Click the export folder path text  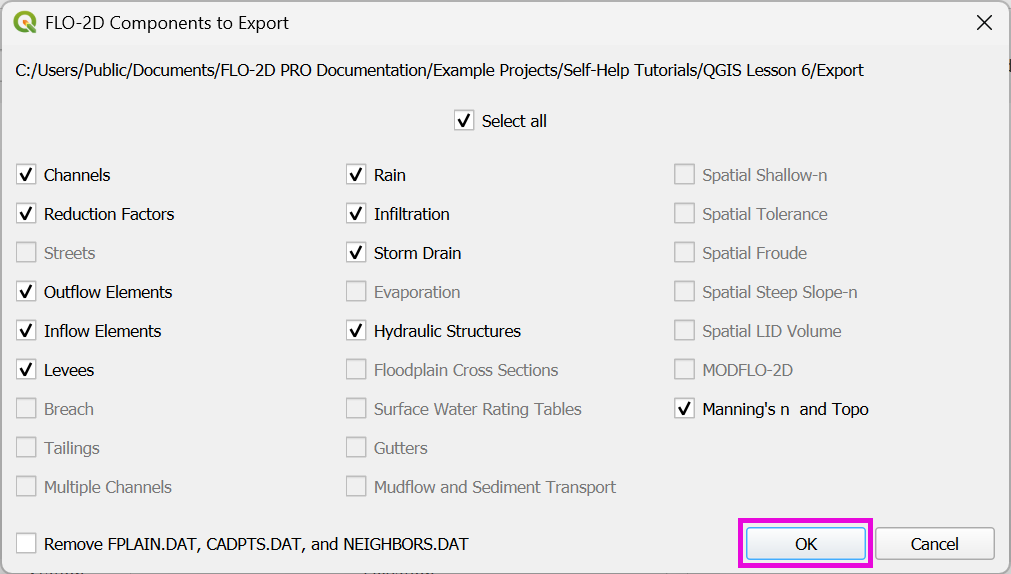tap(440, 70)
